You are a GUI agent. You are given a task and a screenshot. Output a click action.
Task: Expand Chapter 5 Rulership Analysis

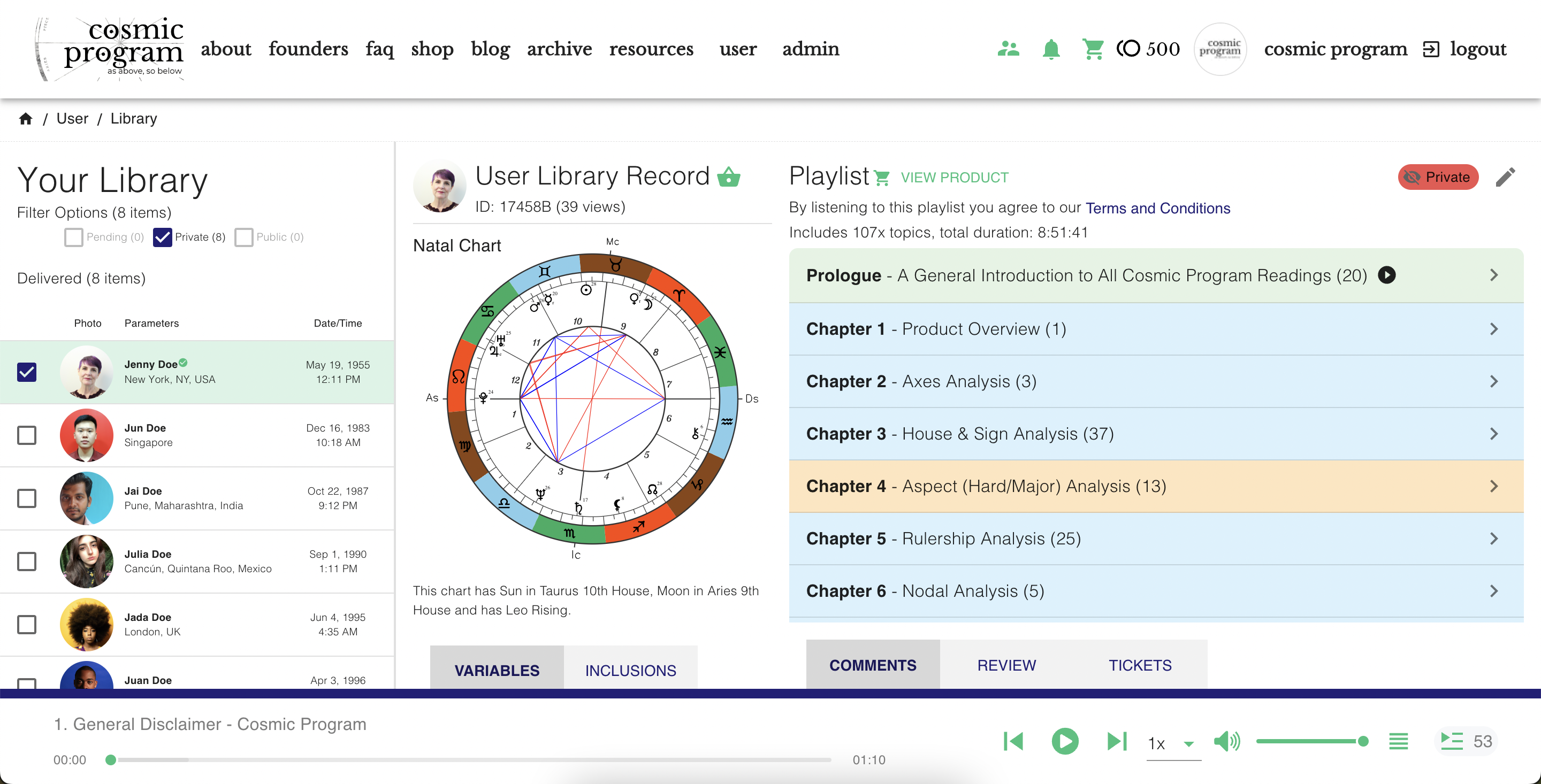tap(1155, 538)
